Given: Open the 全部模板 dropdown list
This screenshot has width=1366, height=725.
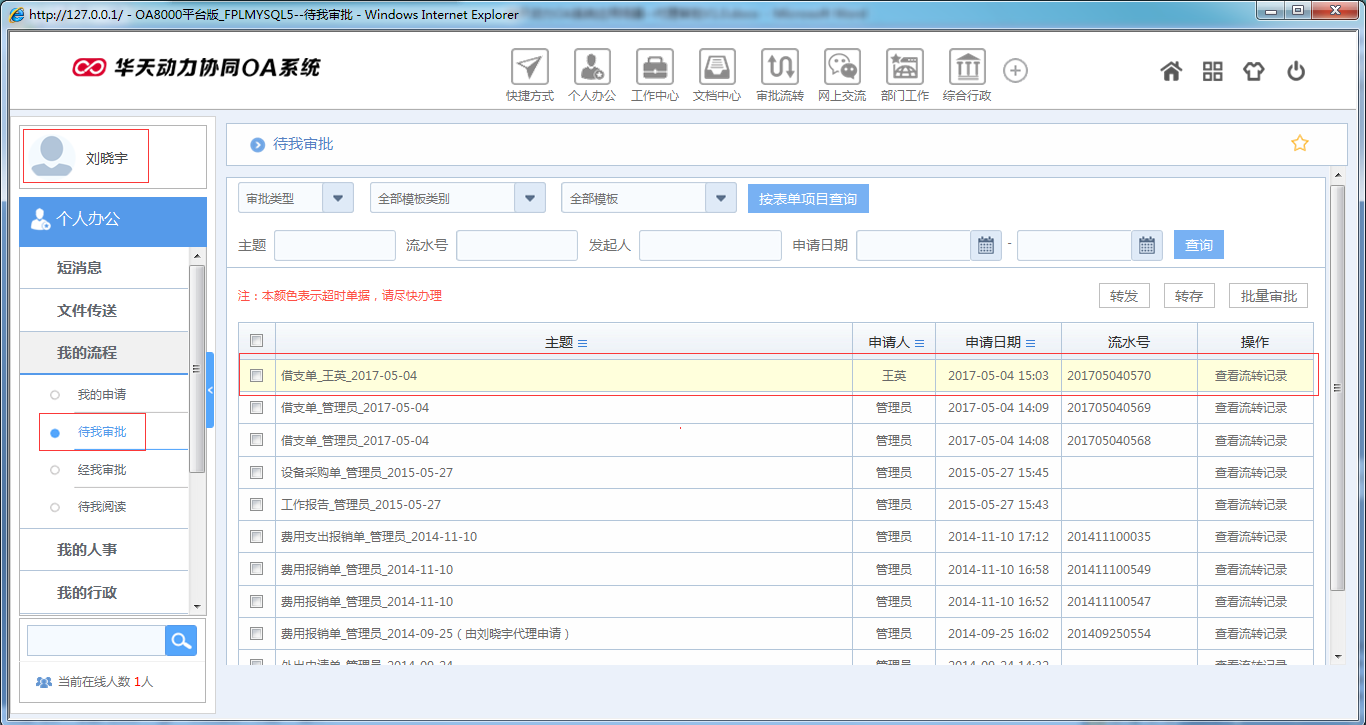Looking at the screenshot, I should coord(720,198).
